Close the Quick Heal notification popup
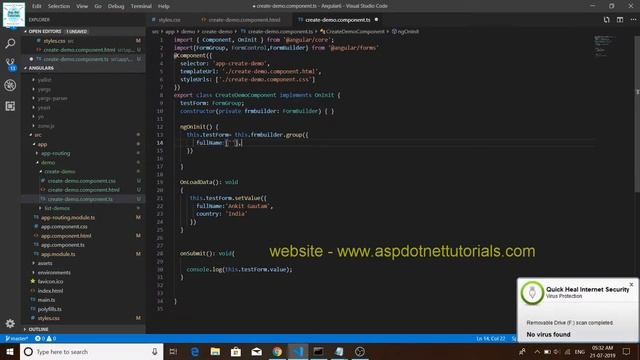Image resolution: width=640 pixels, height=360 pixels. [x=631, y=284]
